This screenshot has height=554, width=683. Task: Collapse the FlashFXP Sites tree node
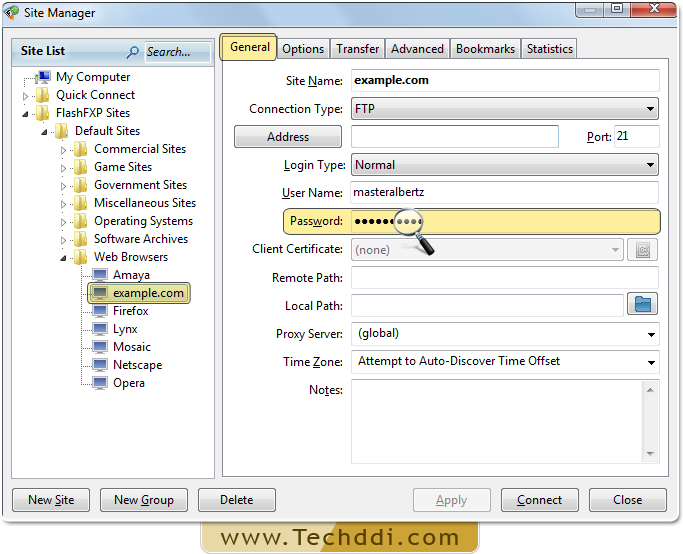(x=25, y=114)
